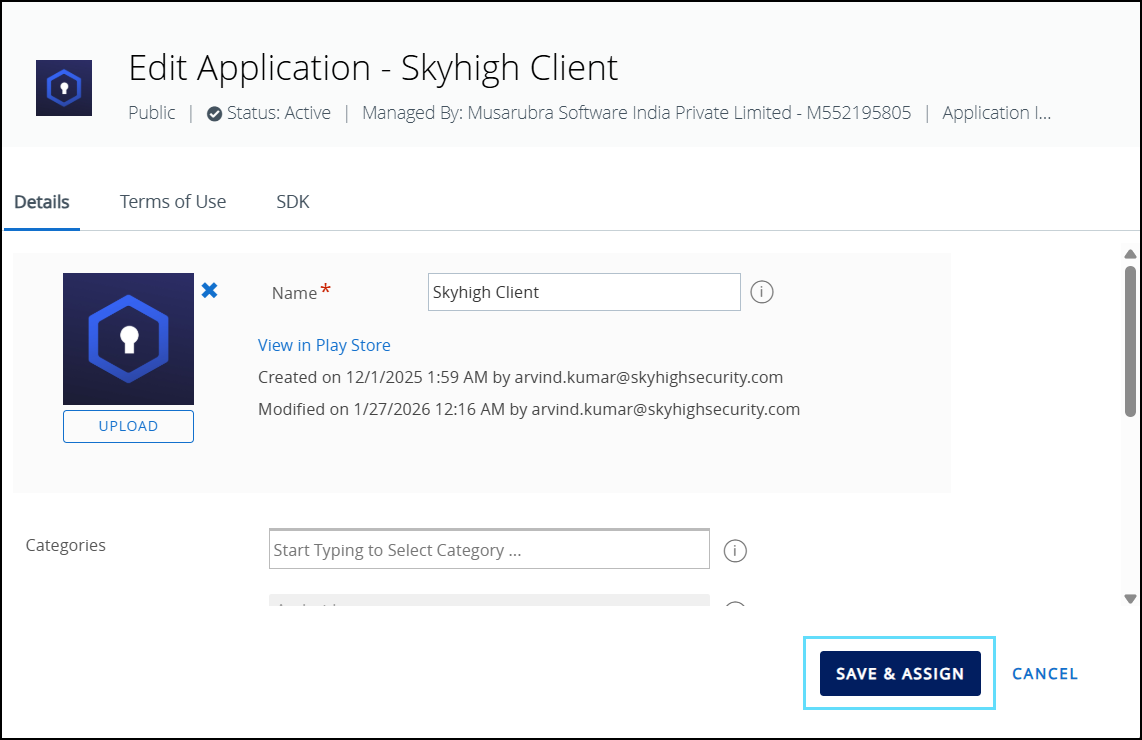The width and height of the screenshot is (1142, 740).
Task: Click the truncated Application I... header text
Action: (x=996, y=113)
